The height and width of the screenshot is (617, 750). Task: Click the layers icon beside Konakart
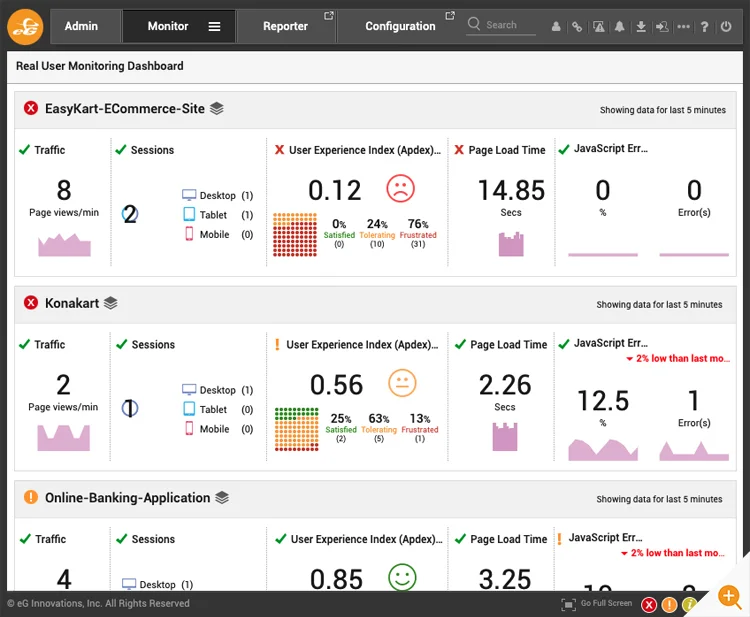click(110, 303)
